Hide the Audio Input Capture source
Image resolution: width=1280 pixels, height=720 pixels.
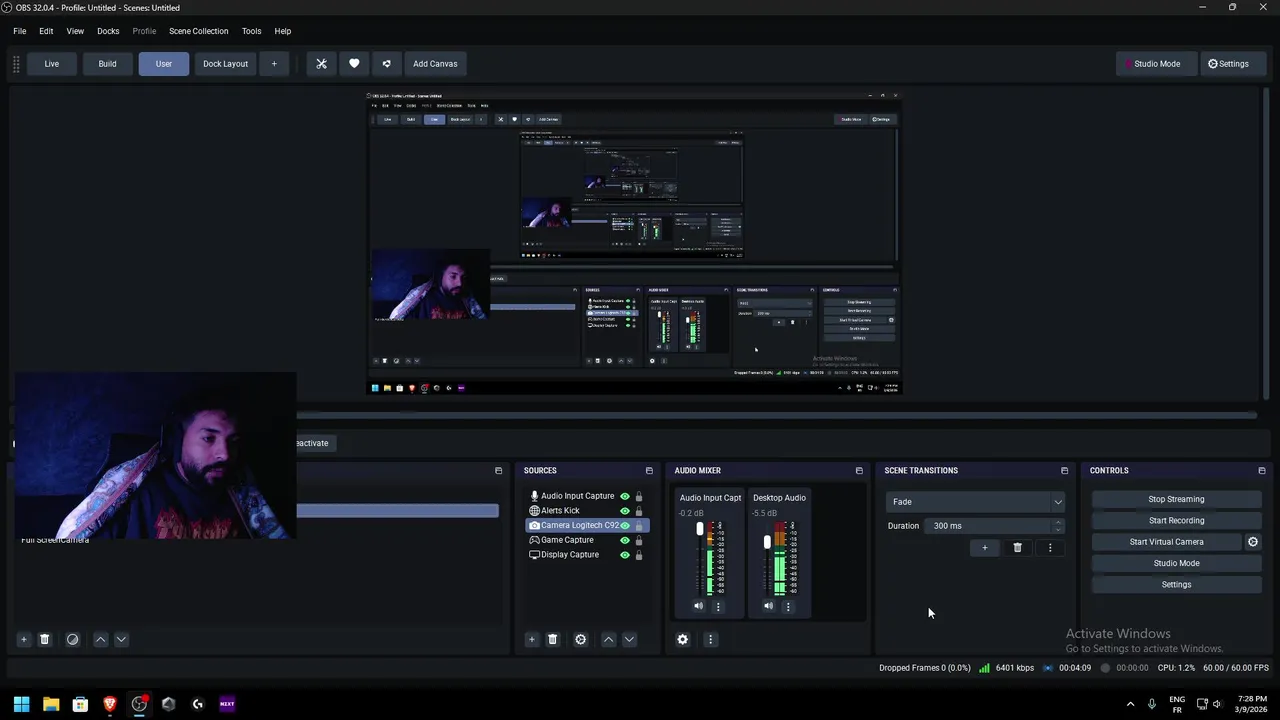(x=625, y=496)
